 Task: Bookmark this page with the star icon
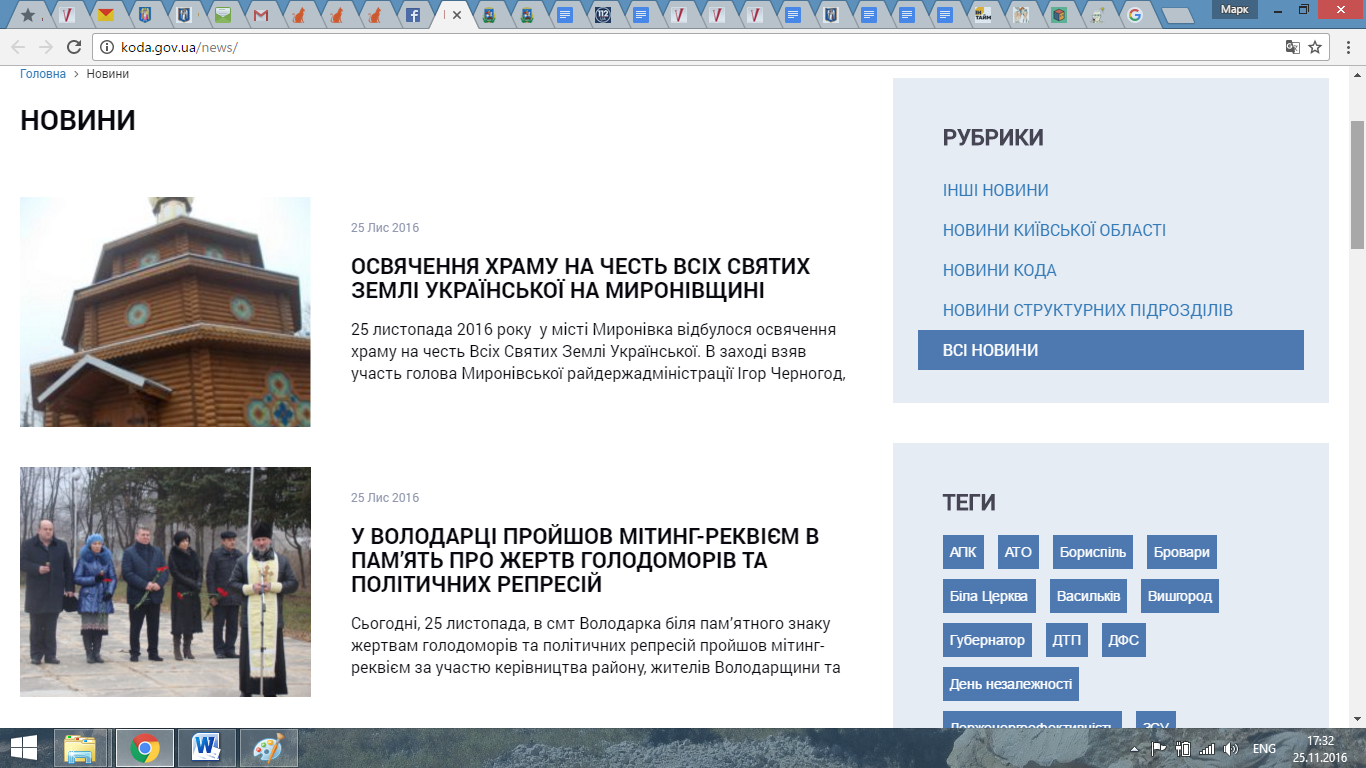[1316, 47]
